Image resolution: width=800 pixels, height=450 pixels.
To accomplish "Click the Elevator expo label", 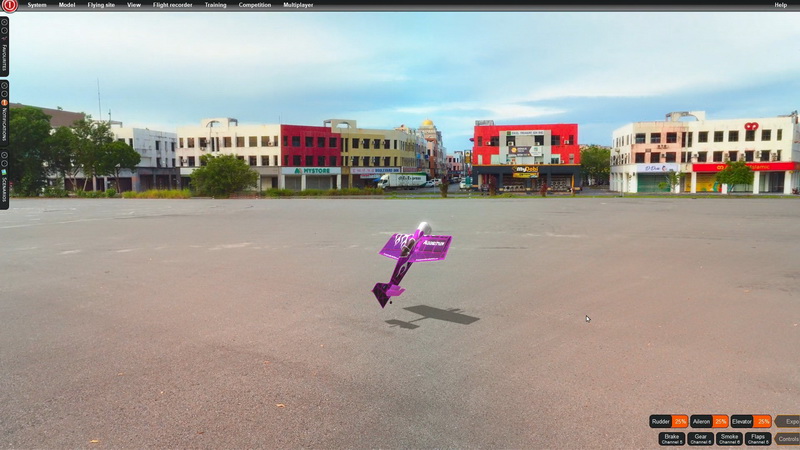I will (742, 421).
